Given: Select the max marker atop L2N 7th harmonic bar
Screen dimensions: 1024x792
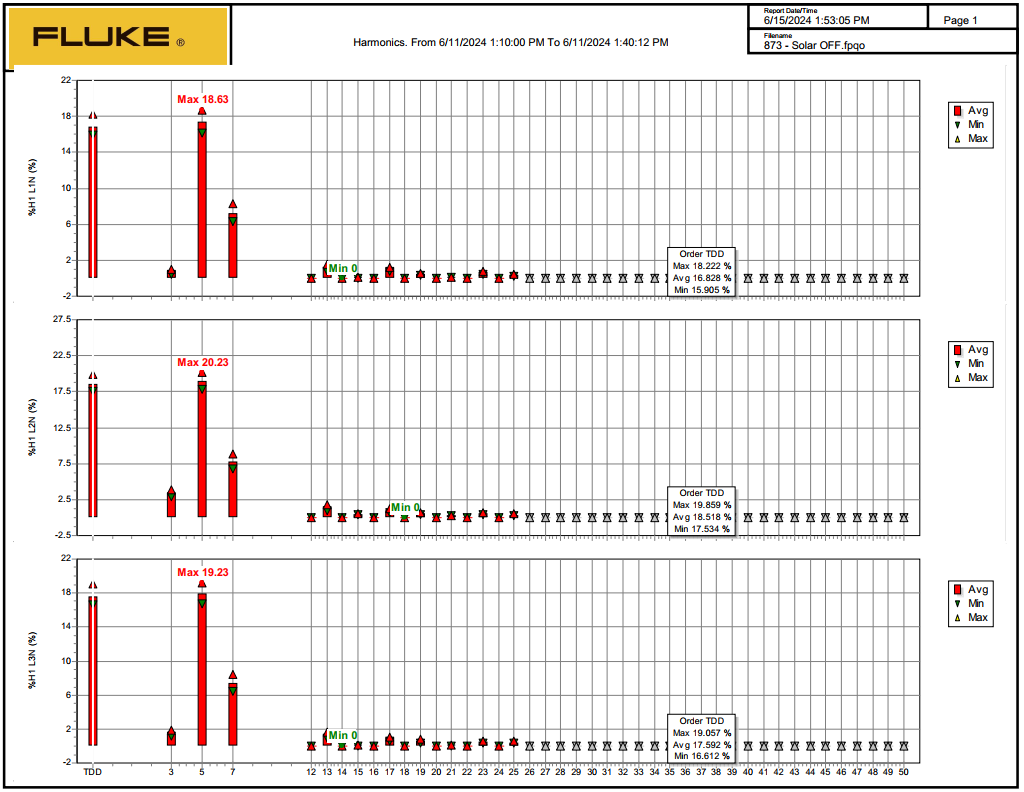Looking at the screenshot, I should (233, 454).
